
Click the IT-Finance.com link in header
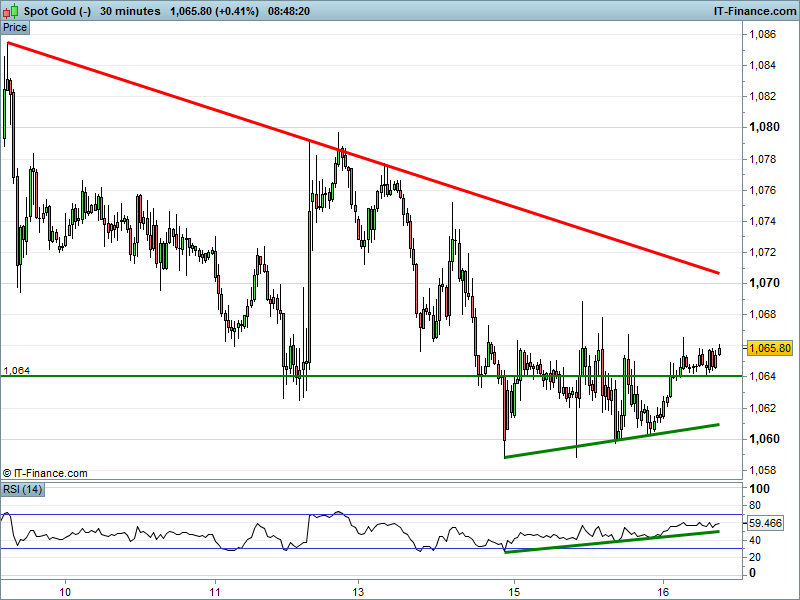pyautogui.click(x=750, y=11)
